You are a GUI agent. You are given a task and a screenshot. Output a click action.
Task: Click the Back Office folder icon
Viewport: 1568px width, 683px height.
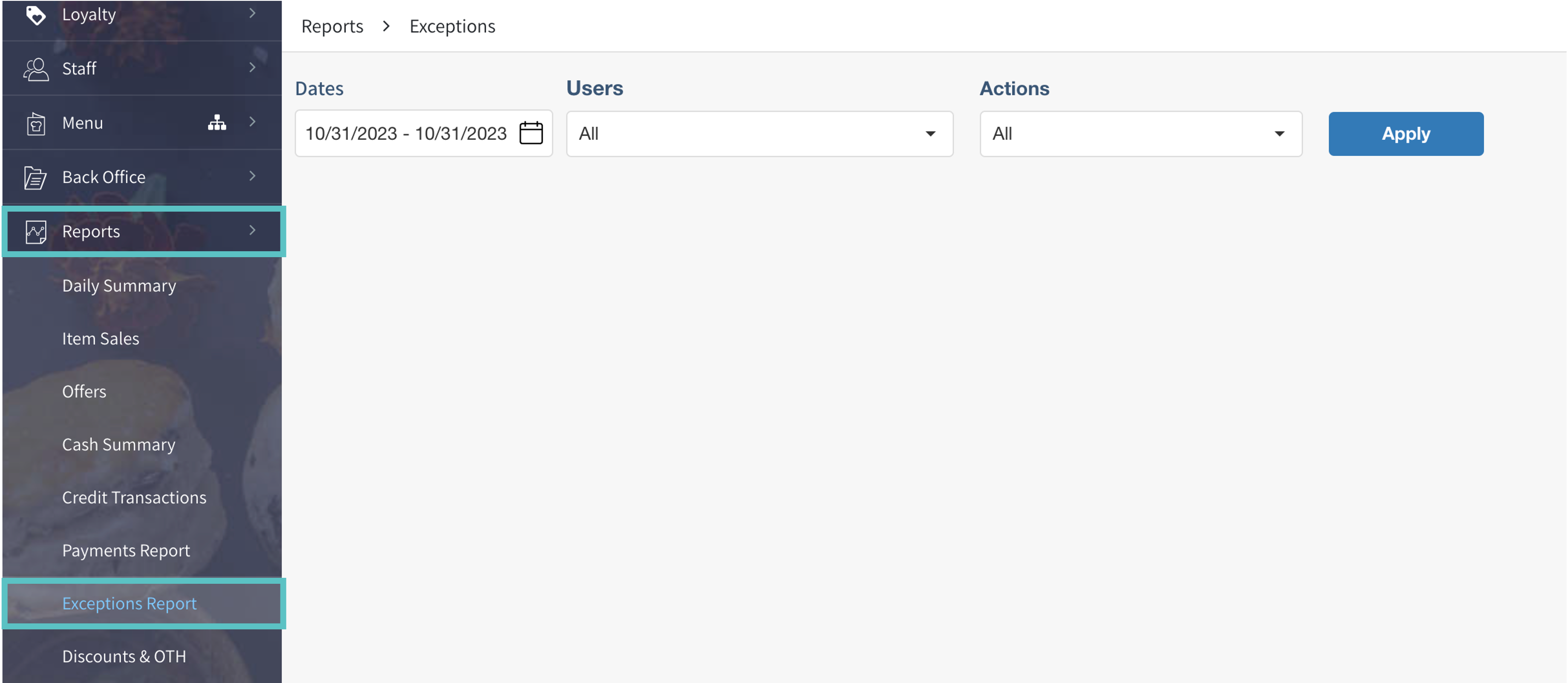coord(35,178)
